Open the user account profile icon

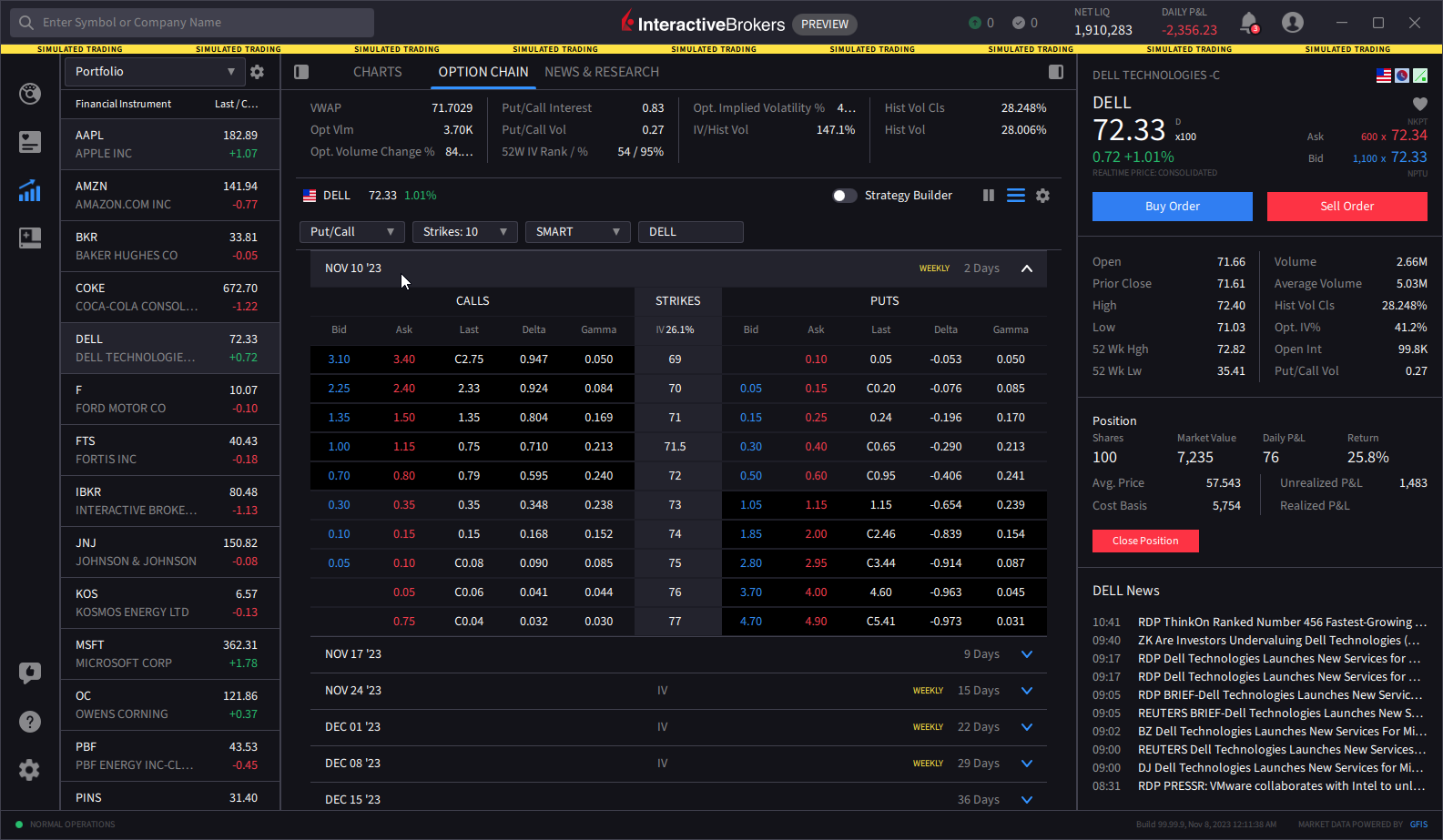[x=1292, y=23]
